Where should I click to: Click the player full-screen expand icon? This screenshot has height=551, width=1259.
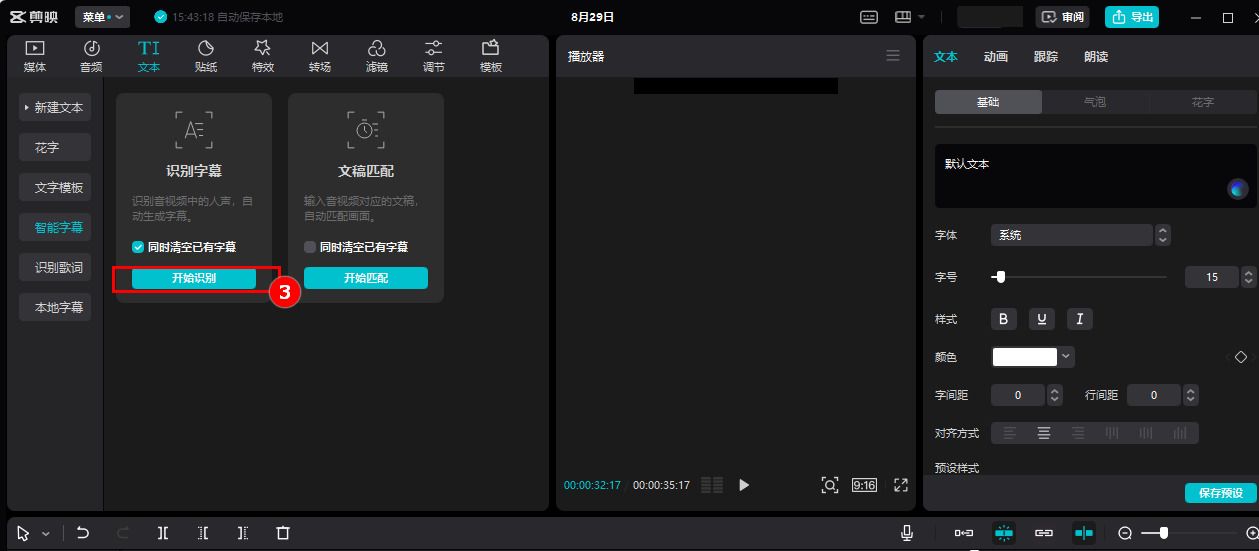[901, 485]
